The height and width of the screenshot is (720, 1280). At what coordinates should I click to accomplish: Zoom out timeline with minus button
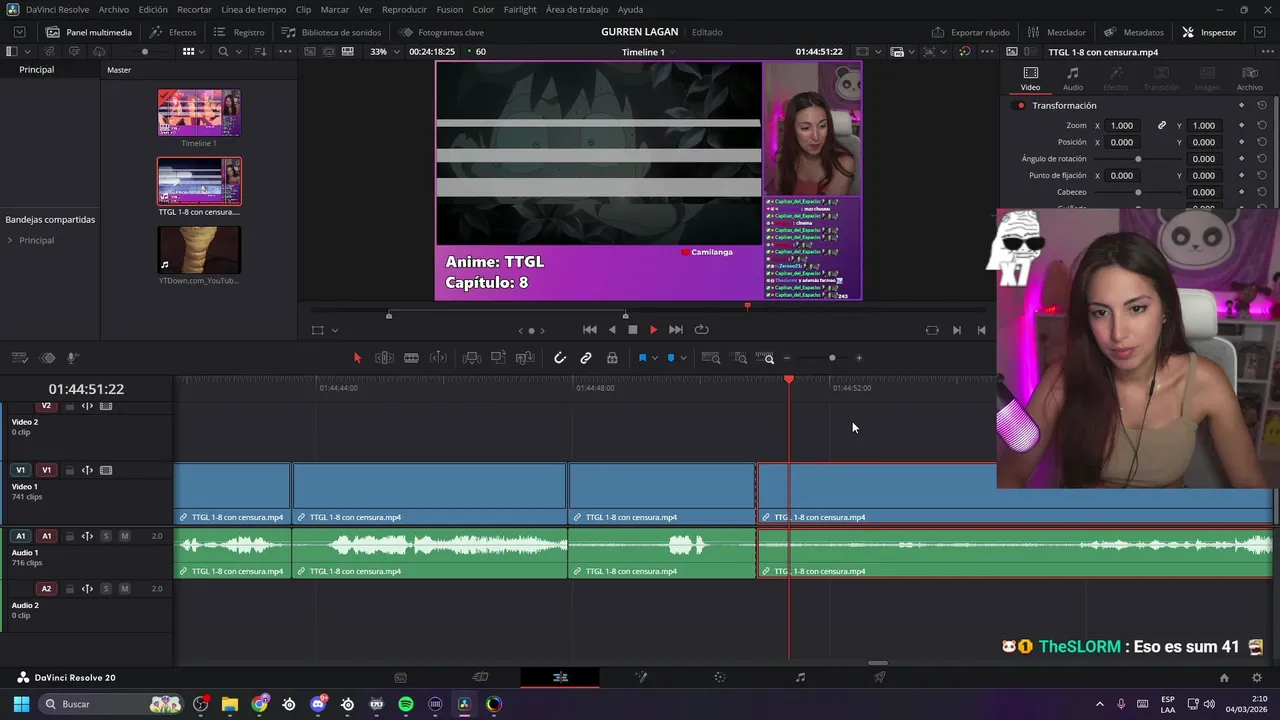(x=787, y=358)
